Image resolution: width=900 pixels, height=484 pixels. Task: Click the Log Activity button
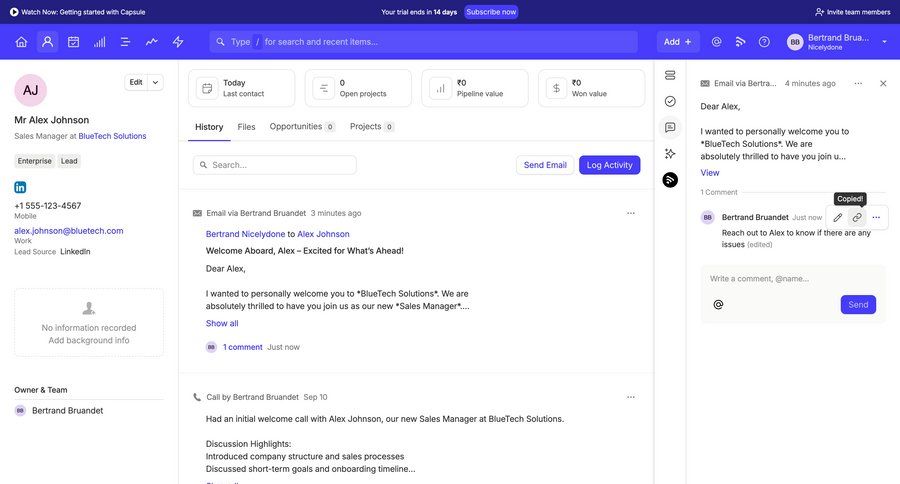pos(610,165)
